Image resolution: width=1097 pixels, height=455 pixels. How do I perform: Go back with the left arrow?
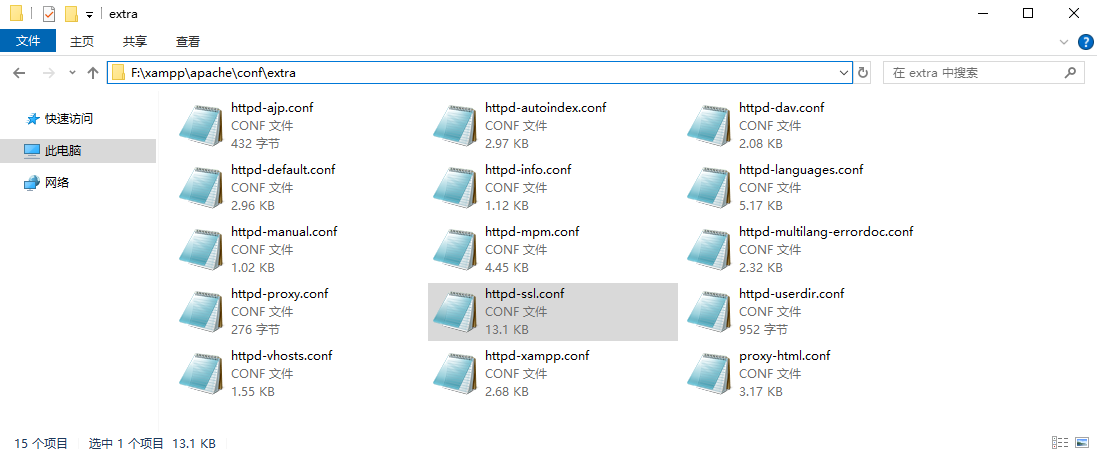(x=19, y=73)
